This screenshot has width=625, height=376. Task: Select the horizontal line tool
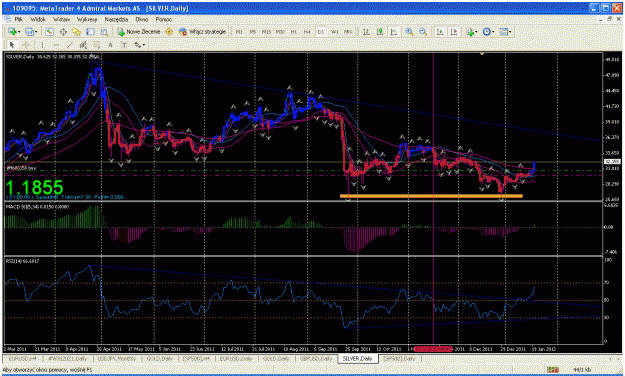point(56,45)
